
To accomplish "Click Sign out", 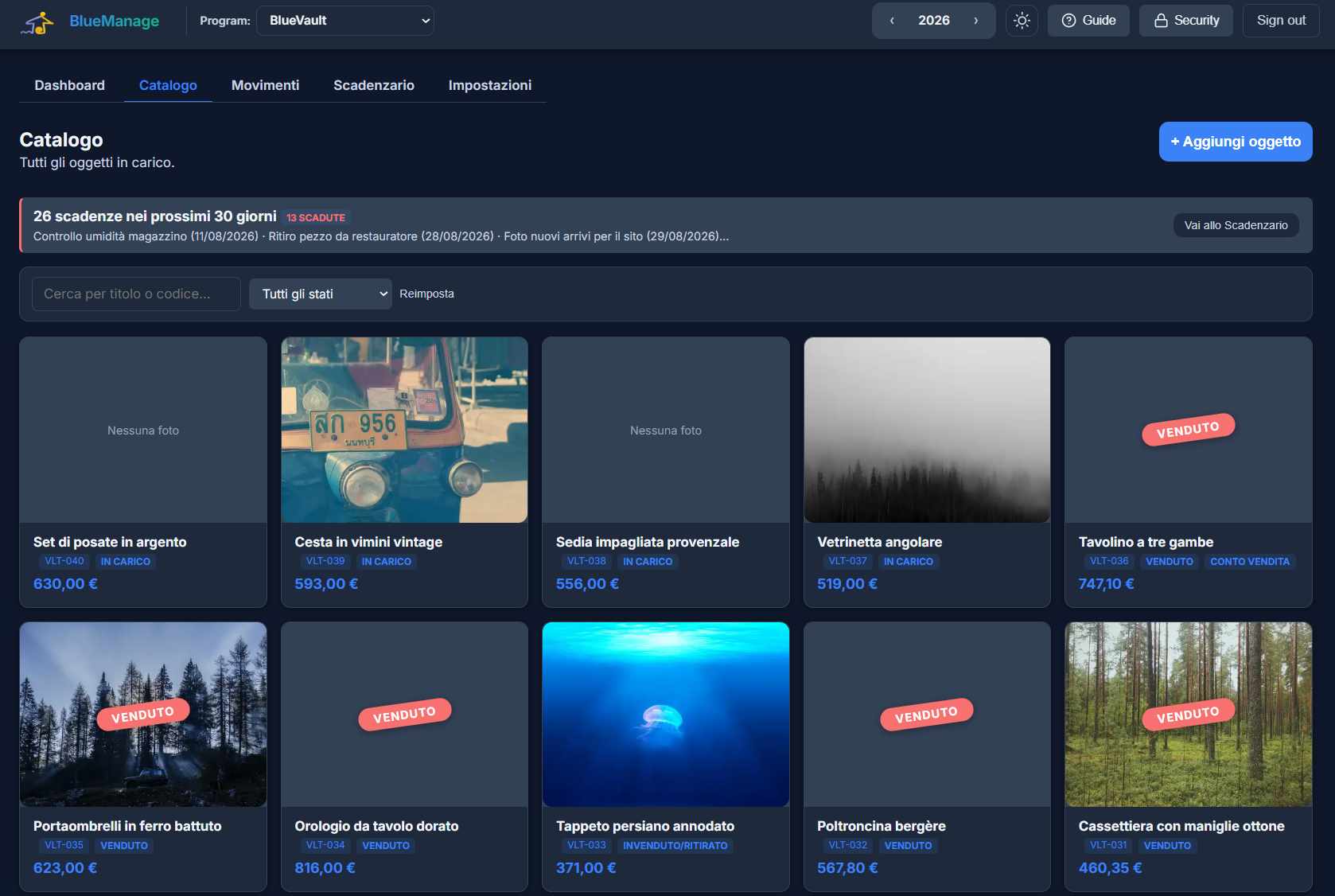I will coord(1281,21).
